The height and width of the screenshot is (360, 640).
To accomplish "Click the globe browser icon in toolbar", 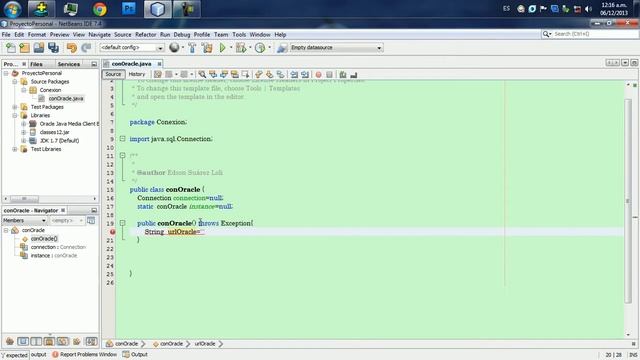I will [174, 48].
